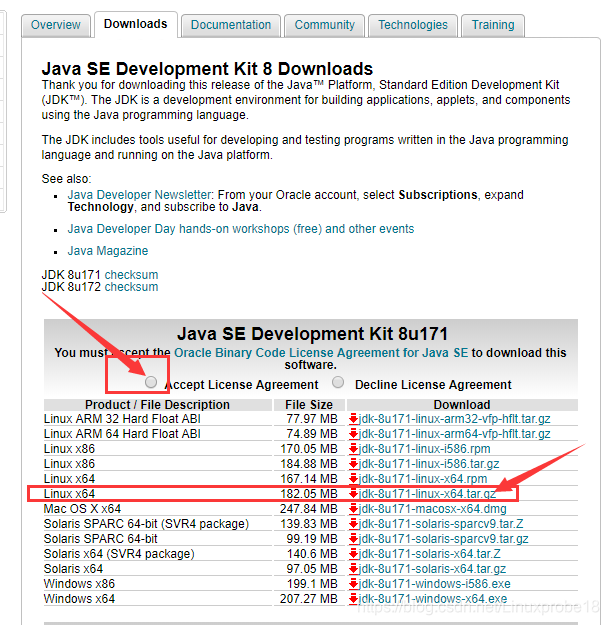Click Linux ARM 32 Hard Float ABI text
The height and width of the screenshot is (625, 609).
coord(122,419)
